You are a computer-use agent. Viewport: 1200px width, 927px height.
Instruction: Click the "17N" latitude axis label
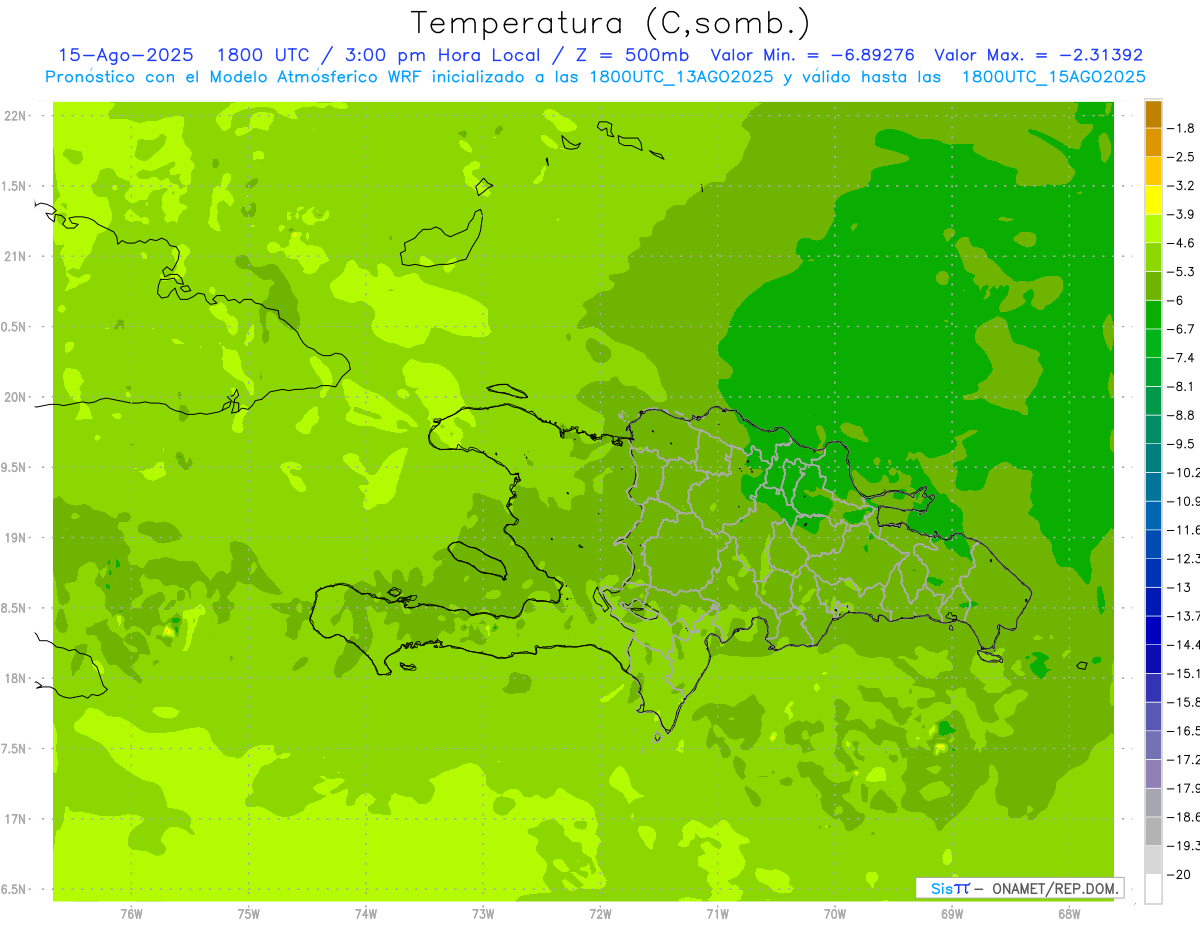16,819
